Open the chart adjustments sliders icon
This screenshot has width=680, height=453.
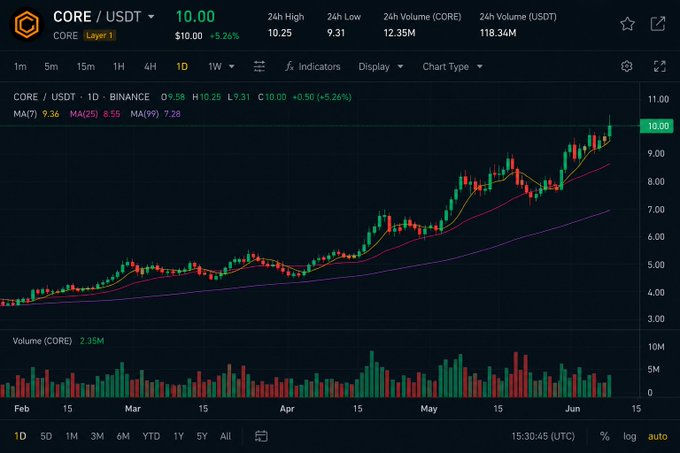[259, 66]
